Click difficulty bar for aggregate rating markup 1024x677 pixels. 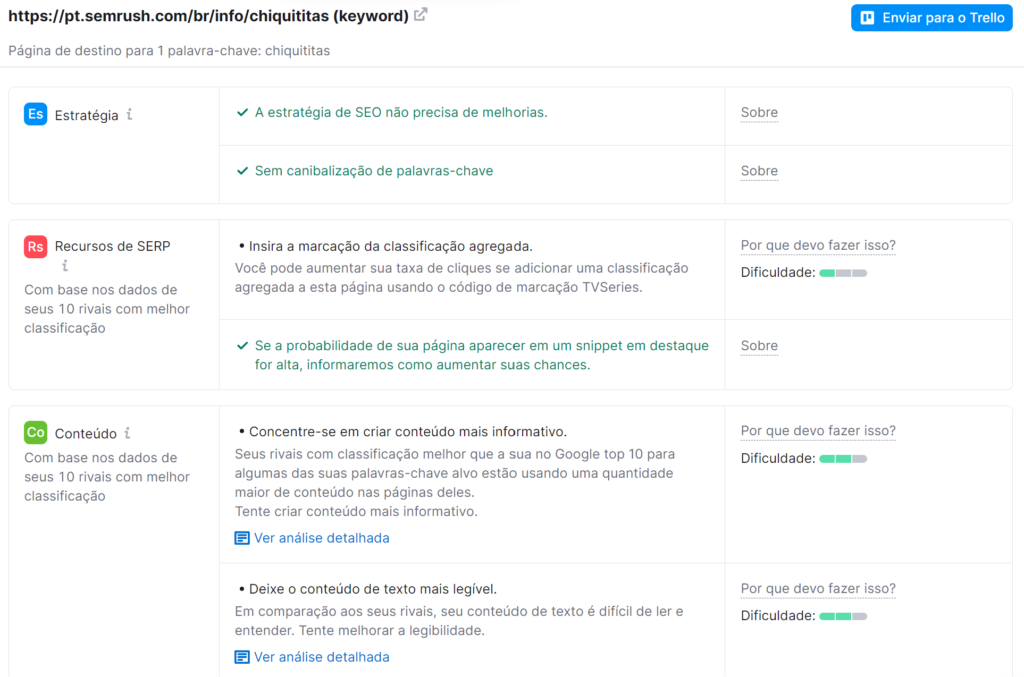[x=843, y=273]
